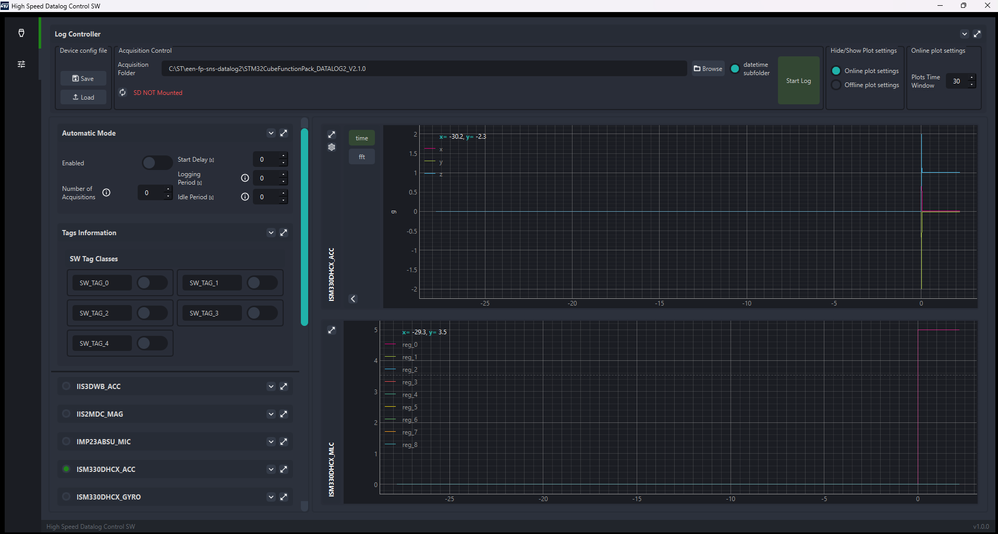The width and height of the screenshot is (998, 534).
Task: Click the info icon next to Number of Acquisitions
Action: (x=107, y=193)
